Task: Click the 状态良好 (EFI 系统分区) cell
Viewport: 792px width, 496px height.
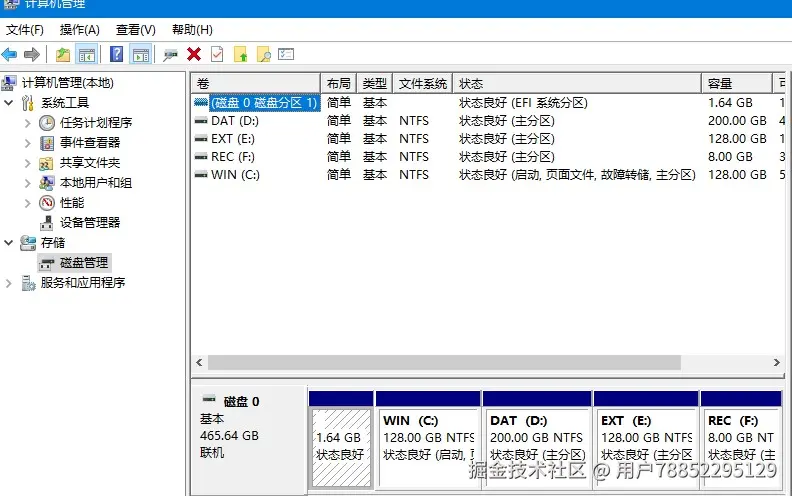Action: point(523,103)
